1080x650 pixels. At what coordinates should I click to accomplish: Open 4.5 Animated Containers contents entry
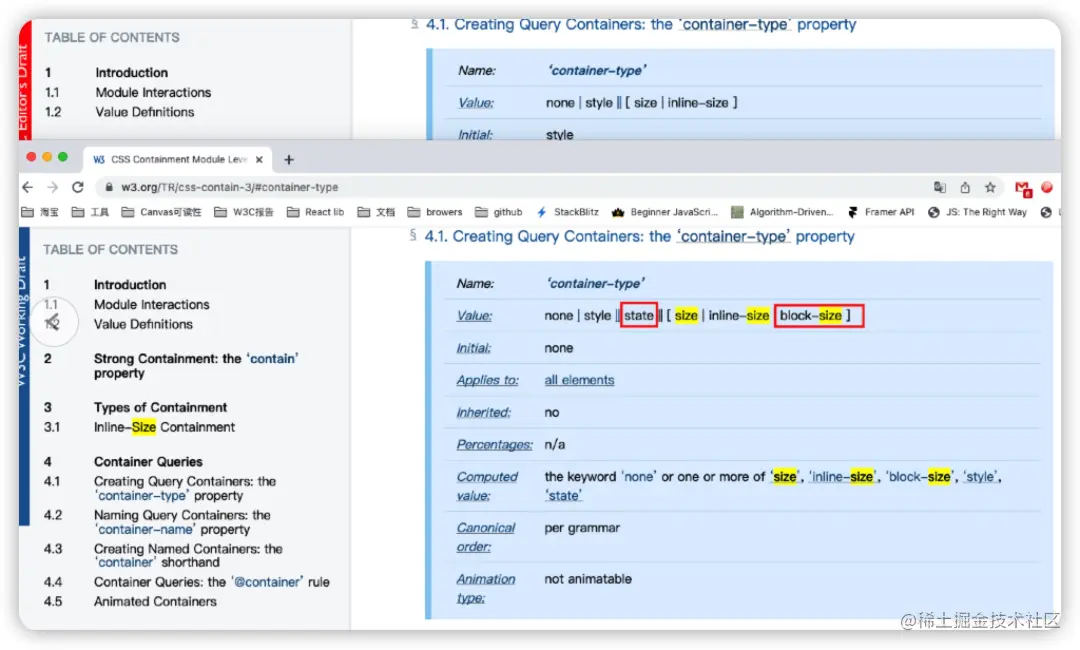[155, 601]
